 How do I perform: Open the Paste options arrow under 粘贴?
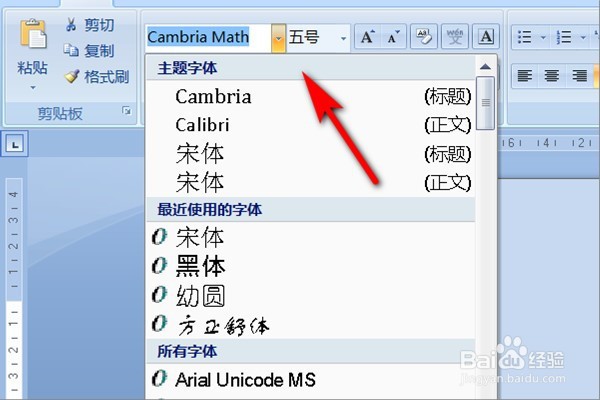click(x=33, y=88)
